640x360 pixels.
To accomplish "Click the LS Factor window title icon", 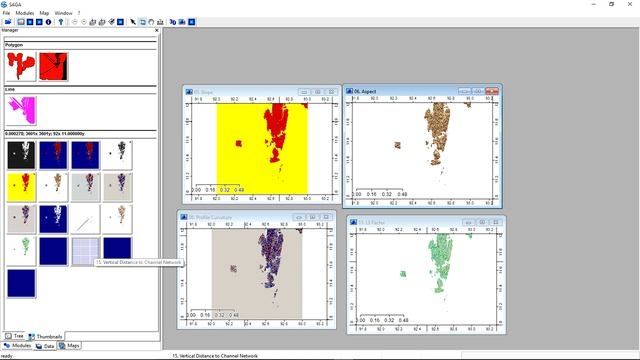I will click(353, 222).
